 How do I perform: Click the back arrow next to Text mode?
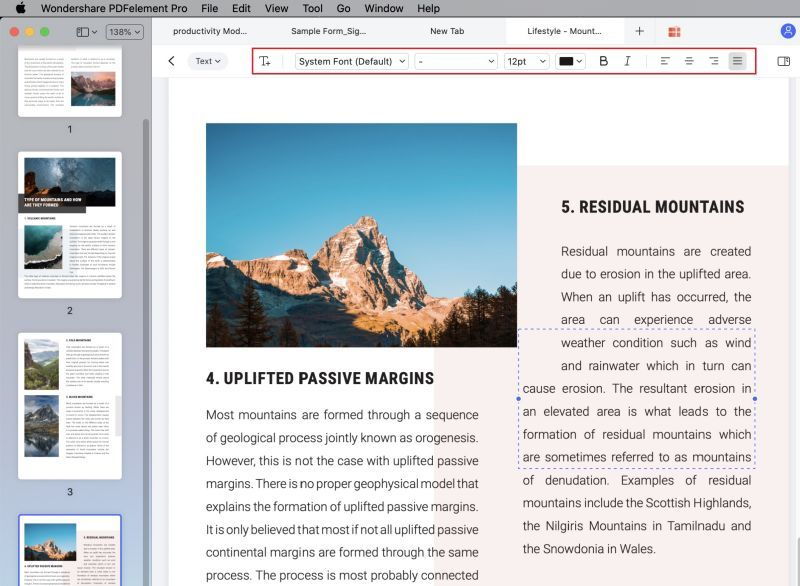(173, 60)
